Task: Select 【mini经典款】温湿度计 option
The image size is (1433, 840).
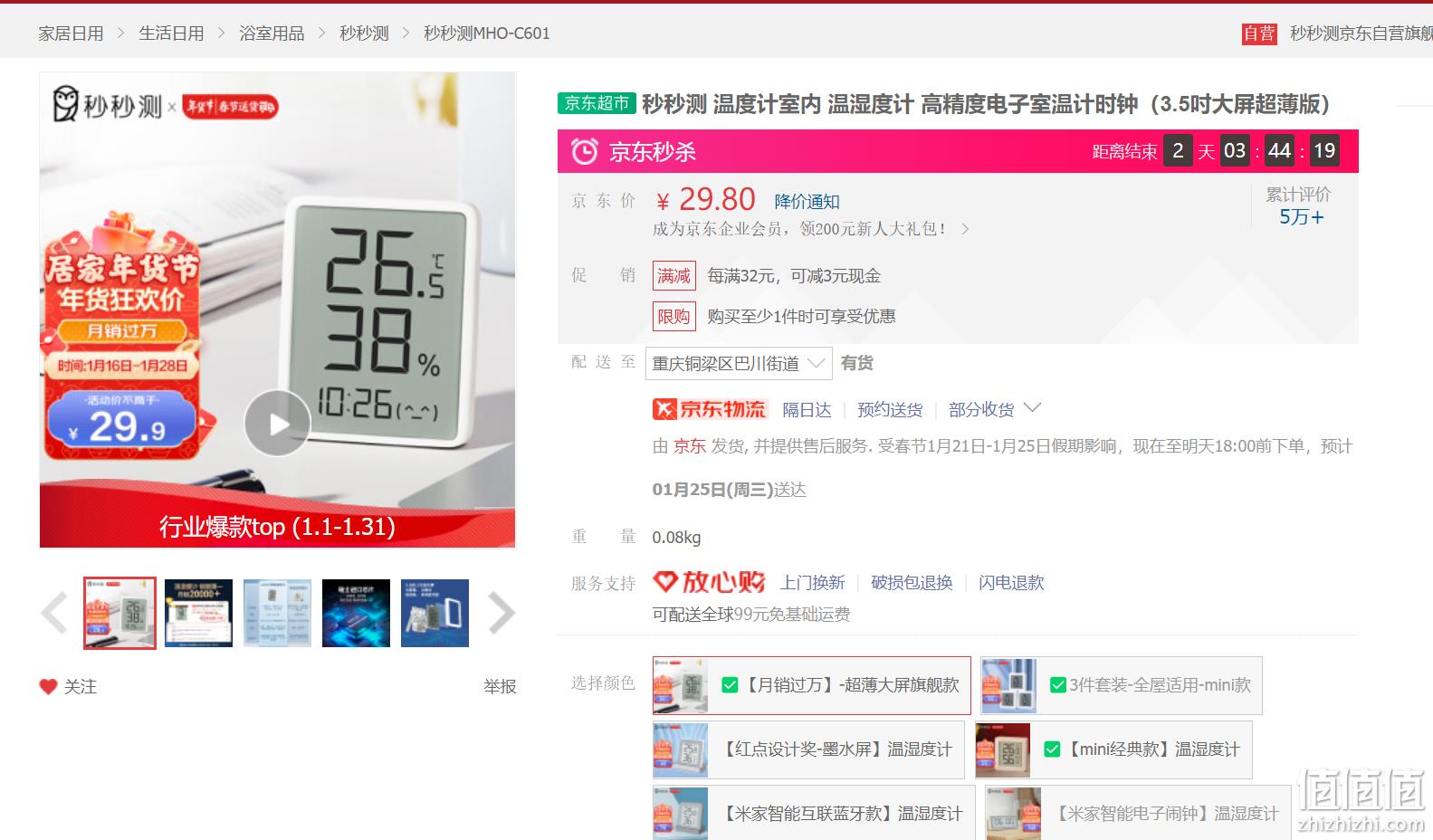Action: click(1113, 749)
